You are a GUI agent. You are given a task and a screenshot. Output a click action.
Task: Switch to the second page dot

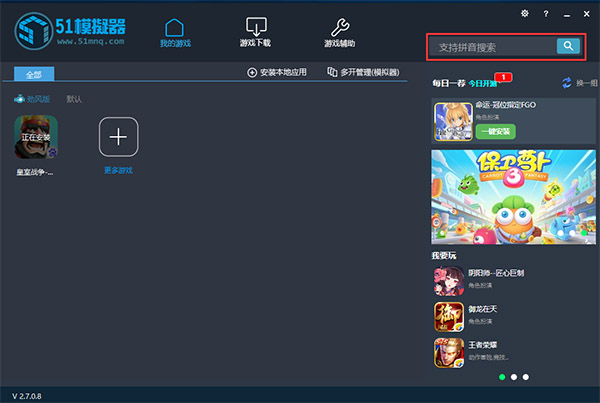point(514,377)
